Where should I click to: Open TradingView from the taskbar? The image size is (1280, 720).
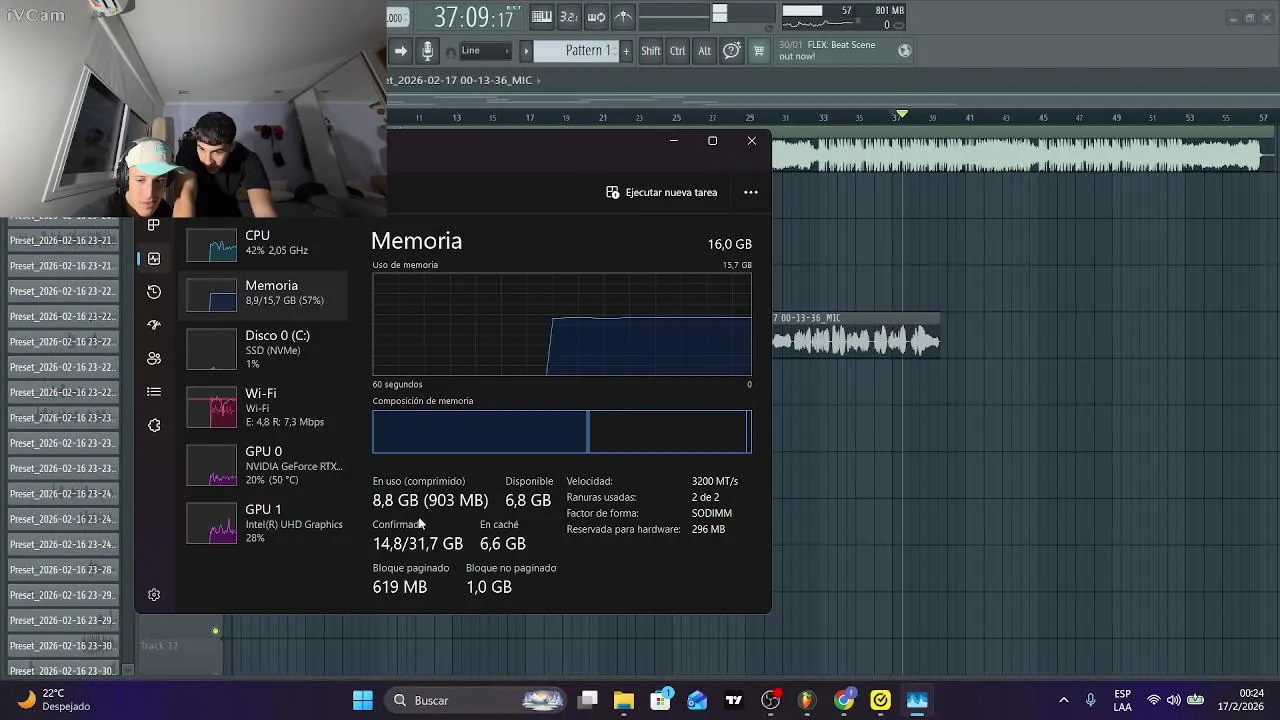pyautogui.click(x=734, y=700)
